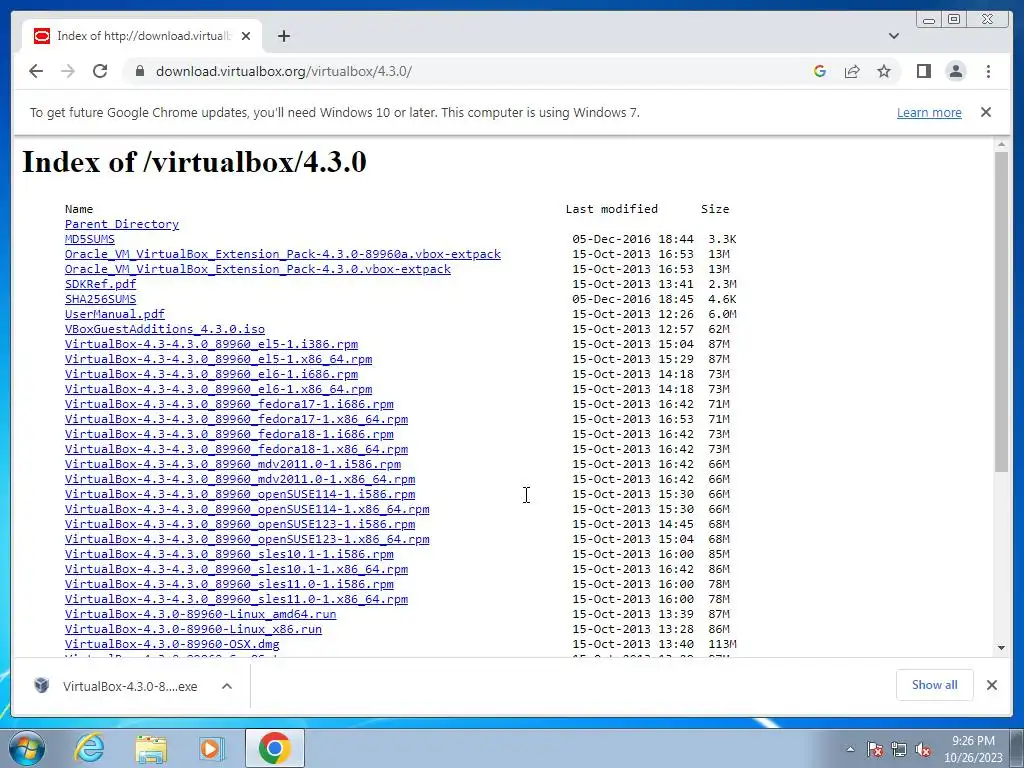Download VirtualBox-4.3.0-89960-Linux_x86.run
Image resolution: width=1024 pixels, height=768 pixels.
[x=193, y=630]
